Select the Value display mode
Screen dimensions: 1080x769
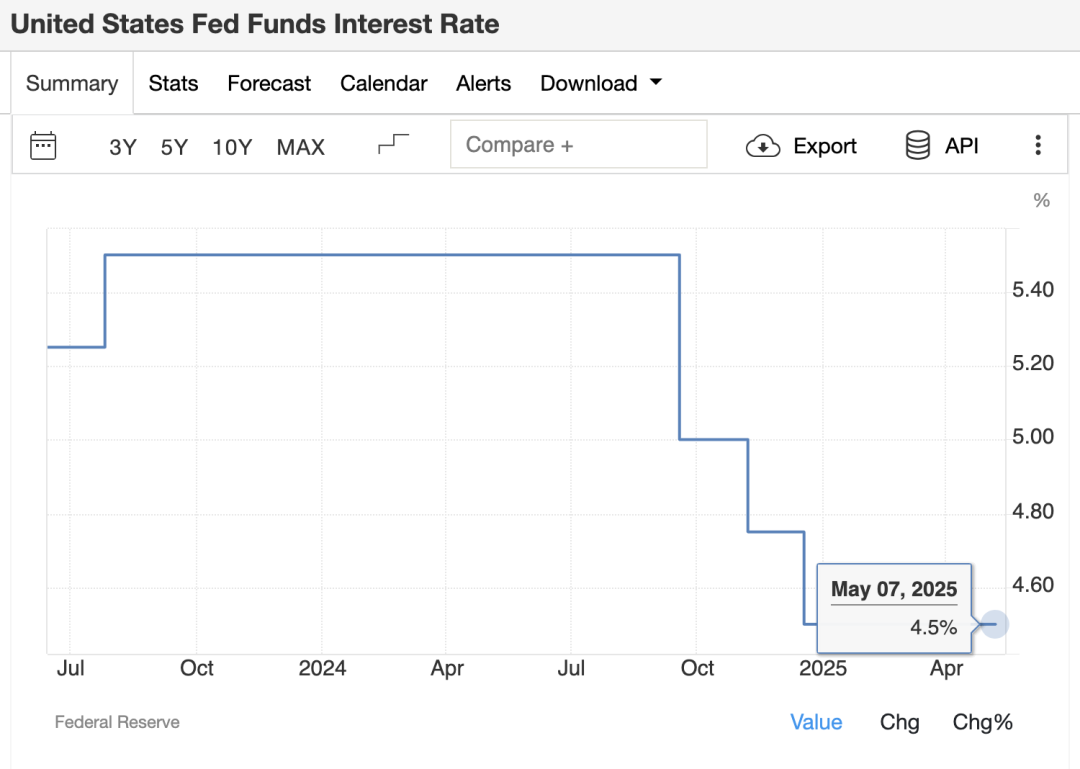point(816,722)
